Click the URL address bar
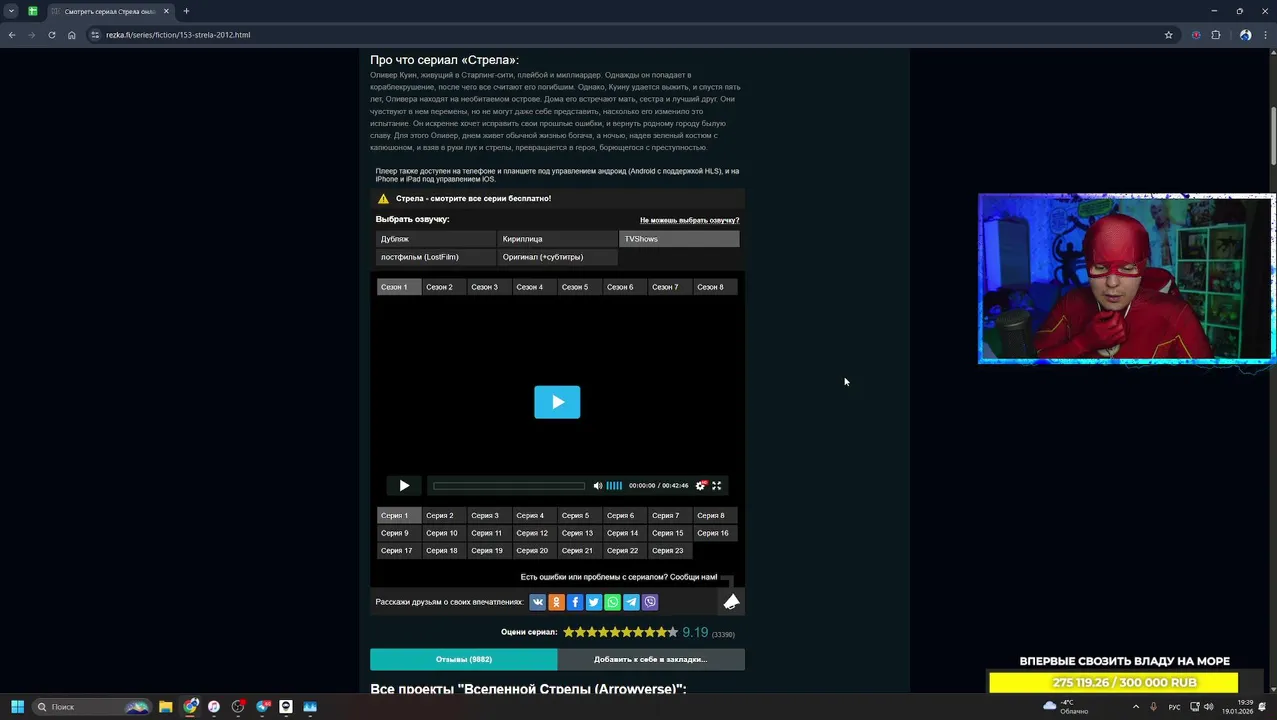Image resolution: width=1277 pixels, height=720 pixels. click(620, 35)
